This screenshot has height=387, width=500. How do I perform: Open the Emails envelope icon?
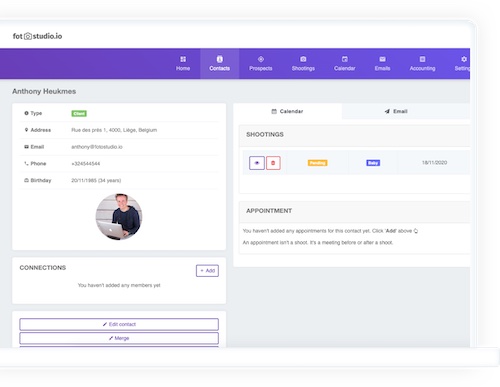(382, 59)
